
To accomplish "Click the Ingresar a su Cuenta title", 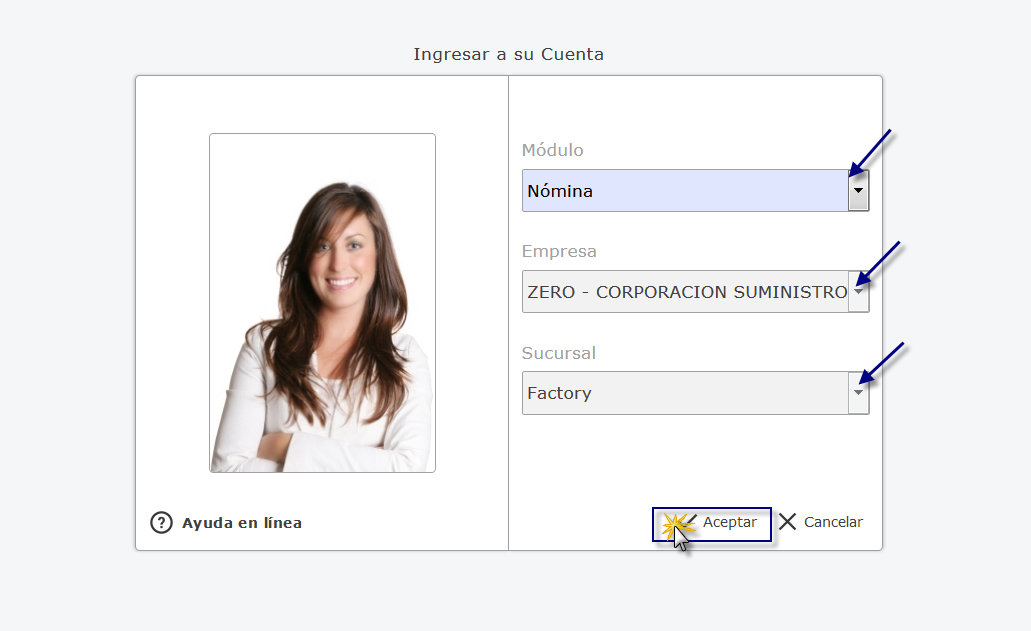I will point(508,54).
